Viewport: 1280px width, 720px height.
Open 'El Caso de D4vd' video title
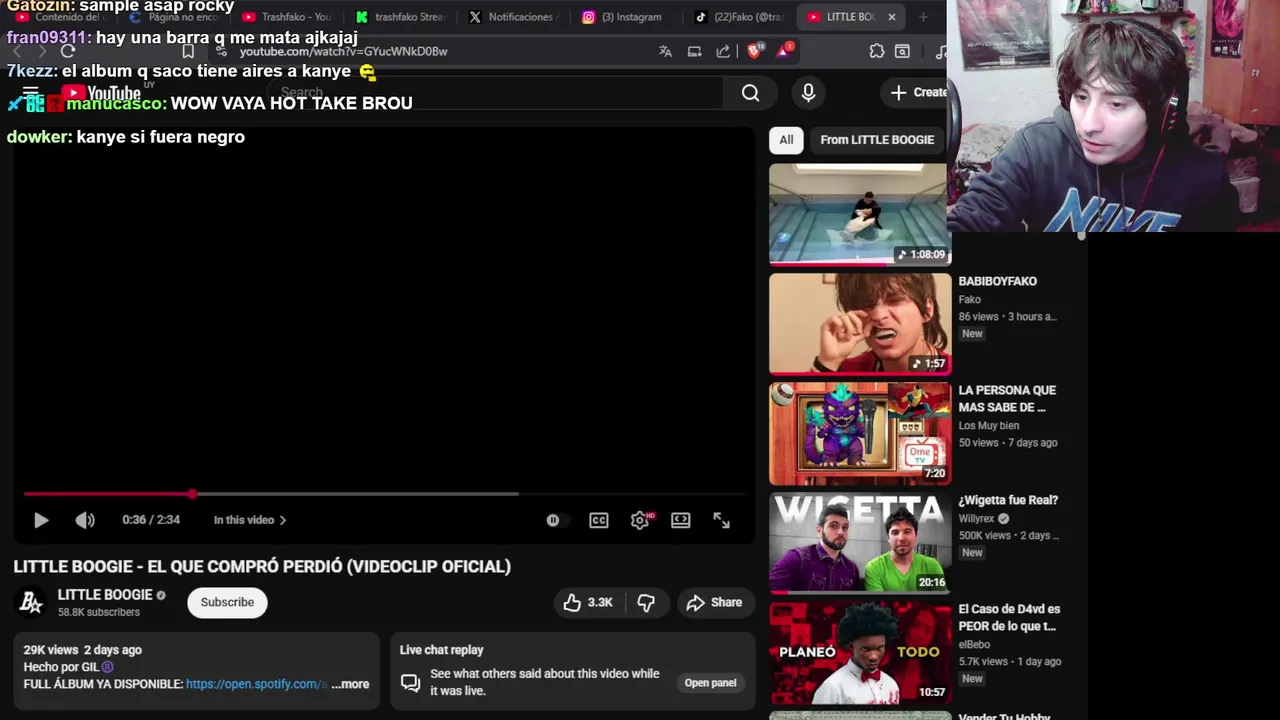tap(1009, 617)
